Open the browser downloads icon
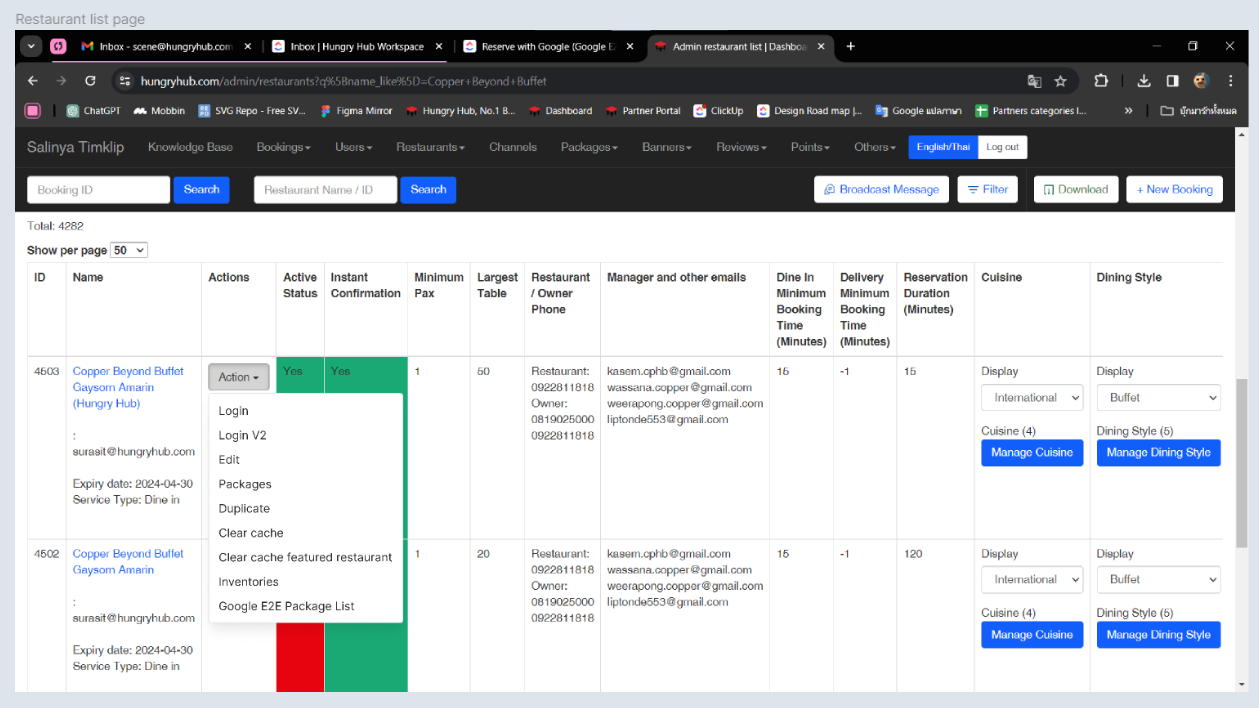The width and height of the screenshot is (1259, 708). click(1144, 81)
